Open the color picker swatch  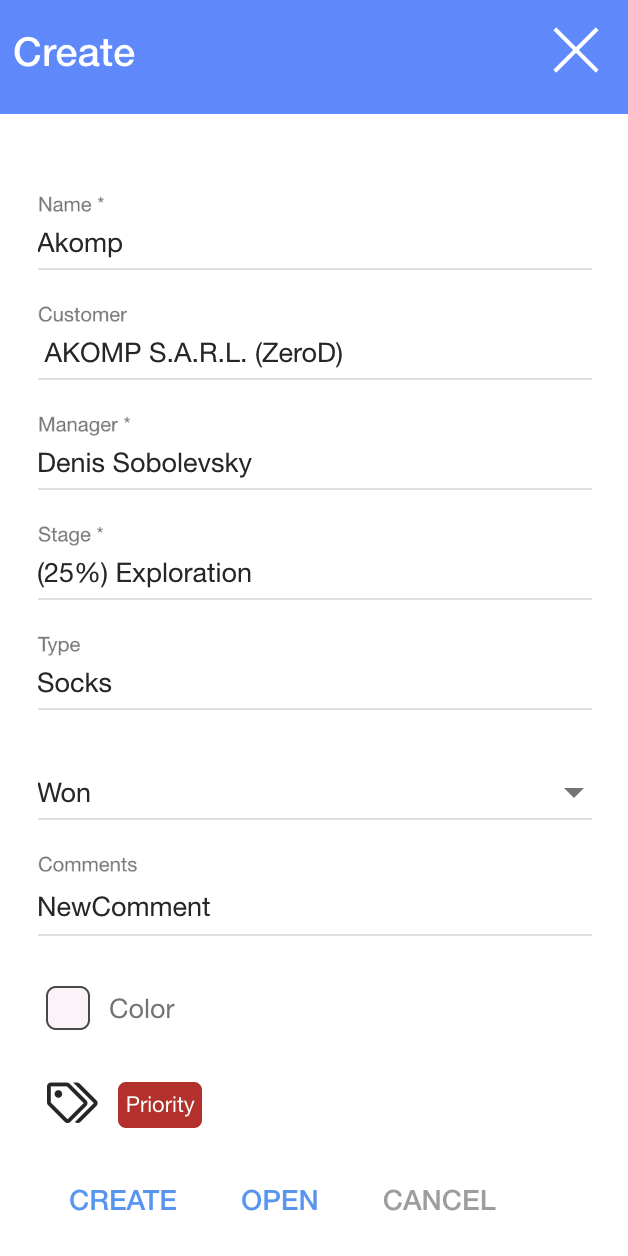coord(68,1008)
